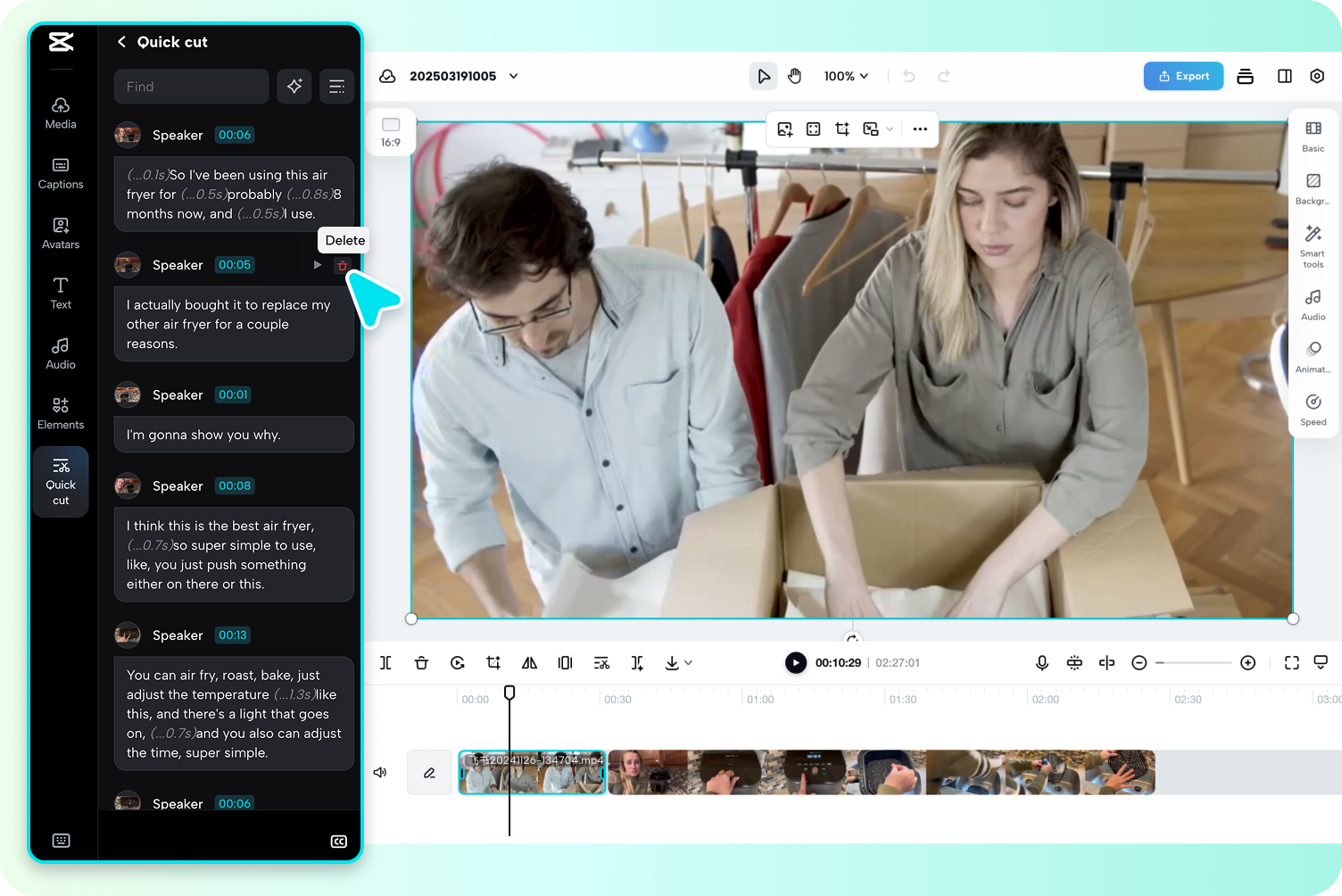Toggle the side panel layout icon
Image resolution: width=1342 pixels, height=896 pixels.
tap(1285, 76)
